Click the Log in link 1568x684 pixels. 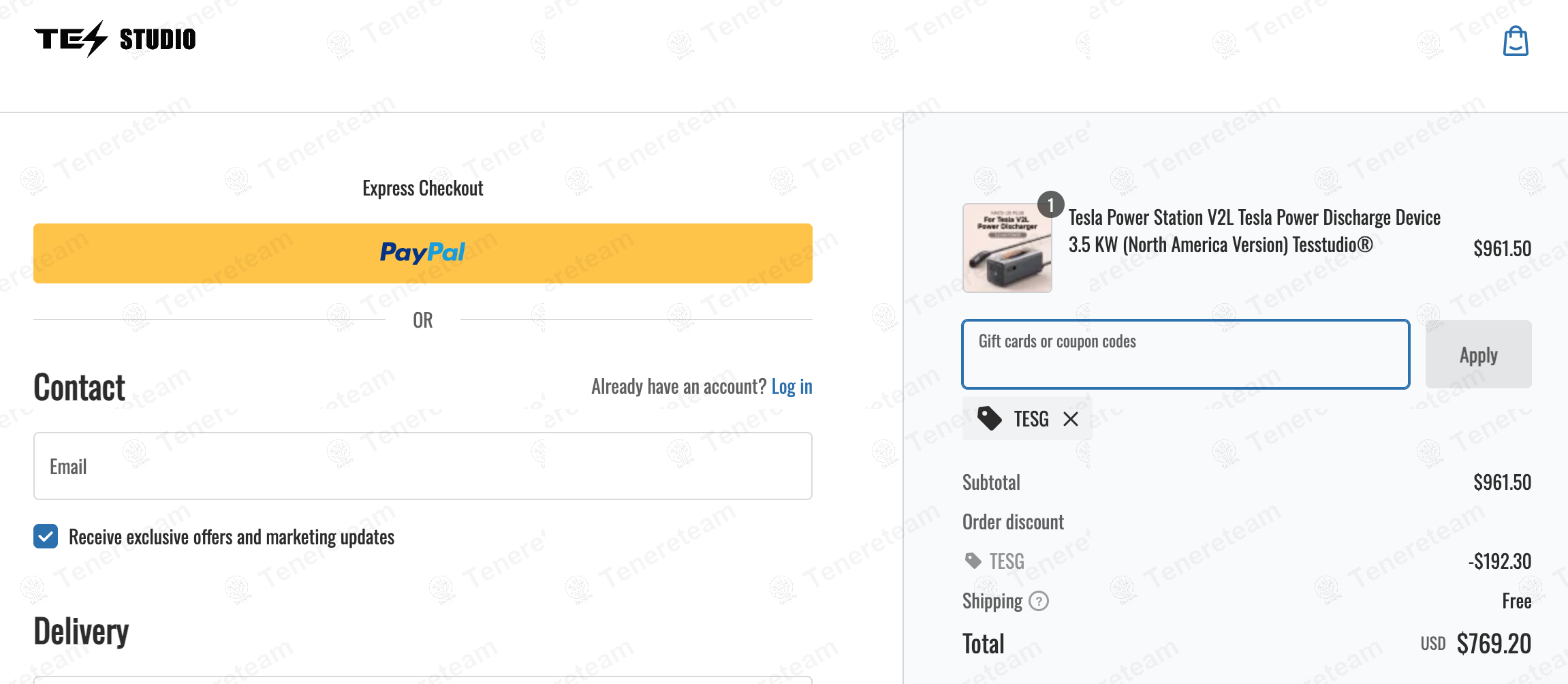[791, 386]
